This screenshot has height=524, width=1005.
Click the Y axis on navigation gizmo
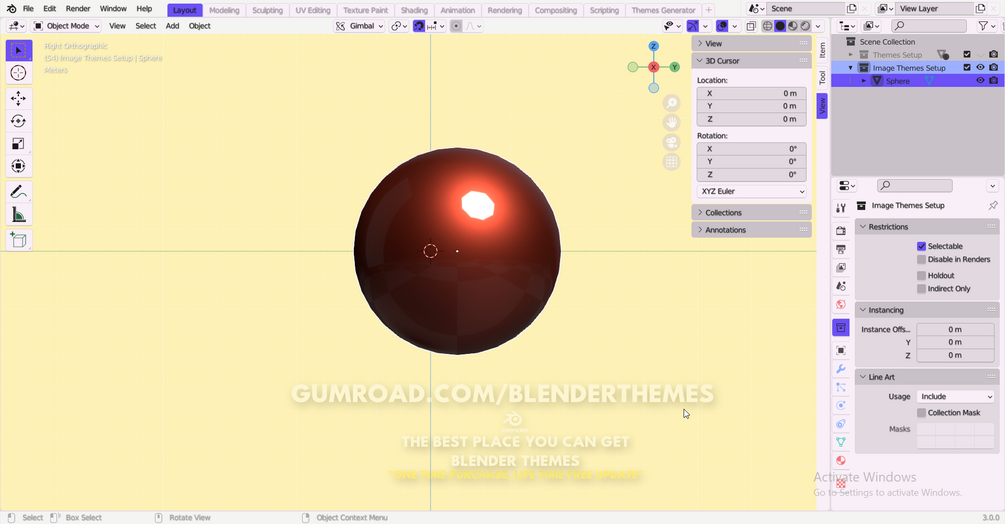[674, 67]
